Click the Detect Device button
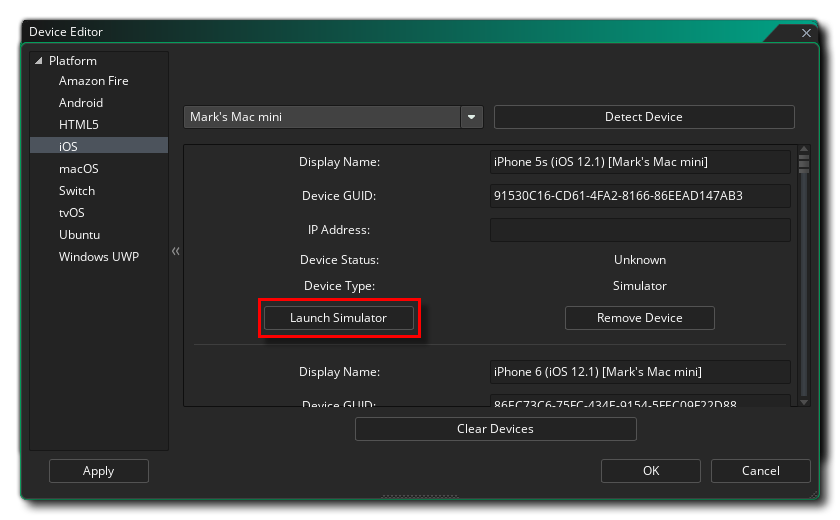 click(643, 117)
